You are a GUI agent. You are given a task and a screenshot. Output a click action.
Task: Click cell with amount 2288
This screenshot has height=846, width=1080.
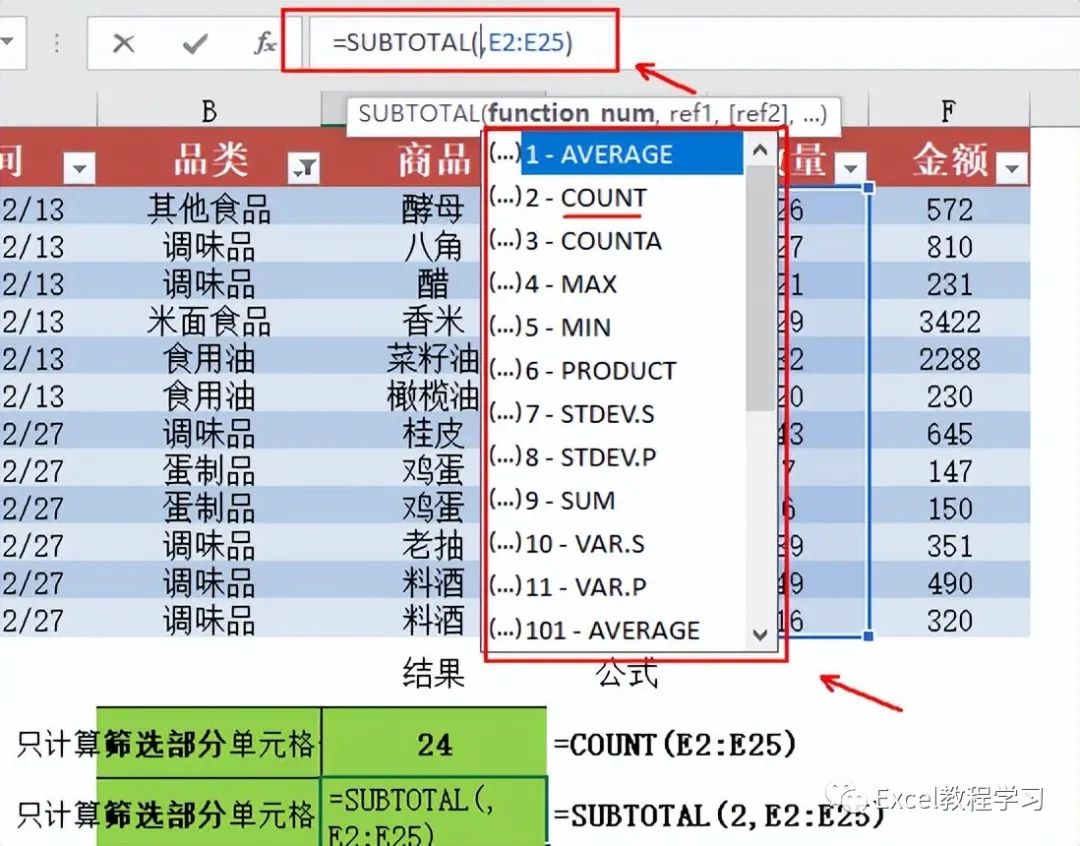click(x=950, y=358)
